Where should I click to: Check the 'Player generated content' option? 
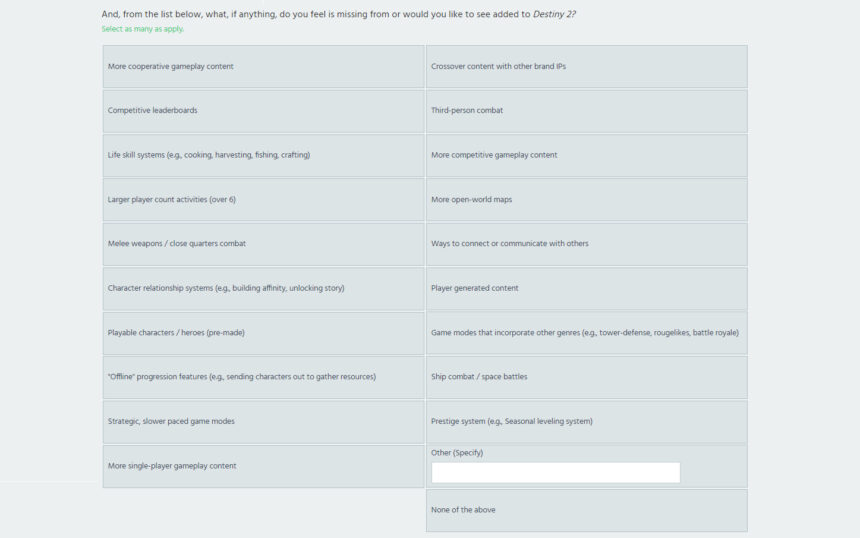tap(586, 288)
